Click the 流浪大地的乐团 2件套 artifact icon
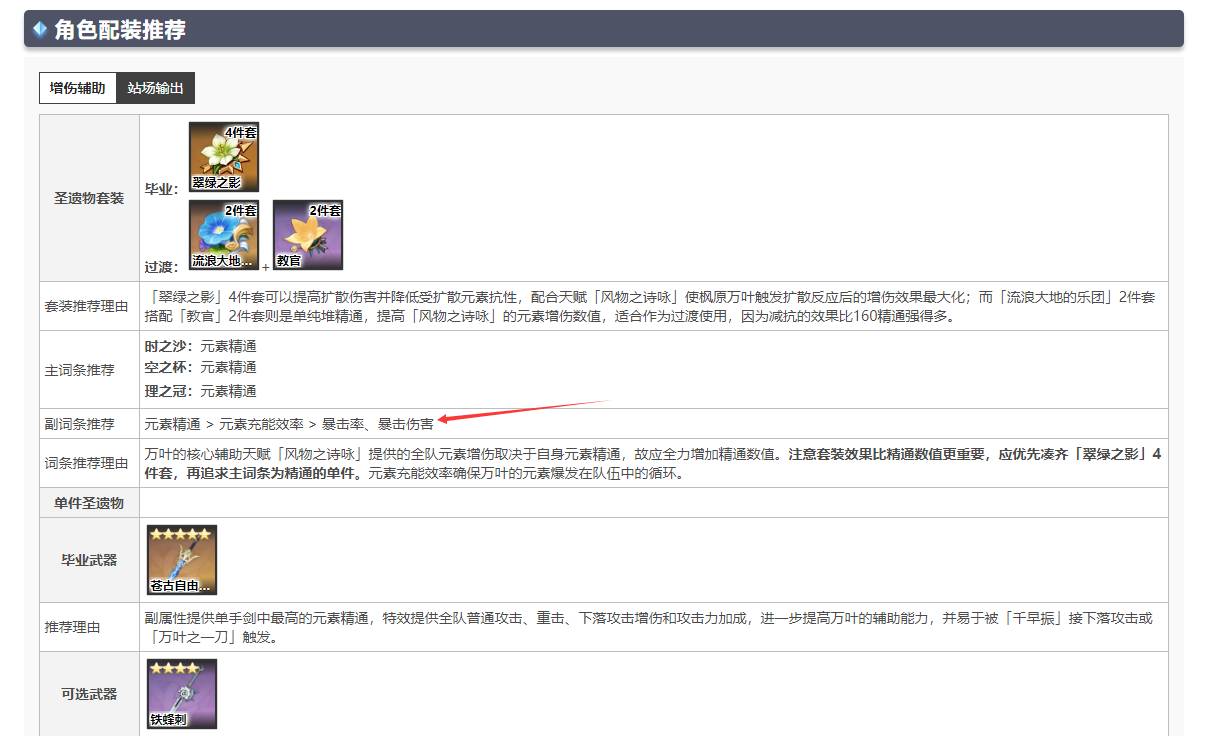This screenshot has height=736, width=1222. click(x=222, y=233)
